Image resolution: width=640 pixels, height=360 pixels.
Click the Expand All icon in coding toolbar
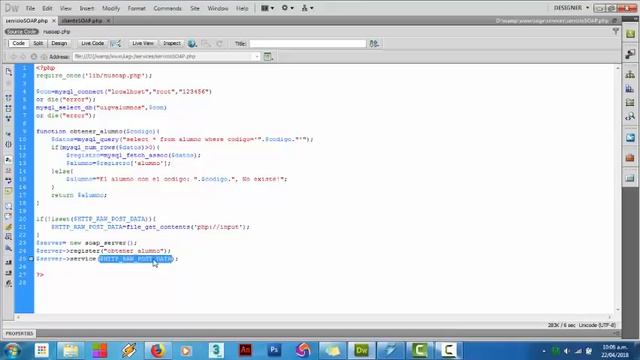pos(9,118)
